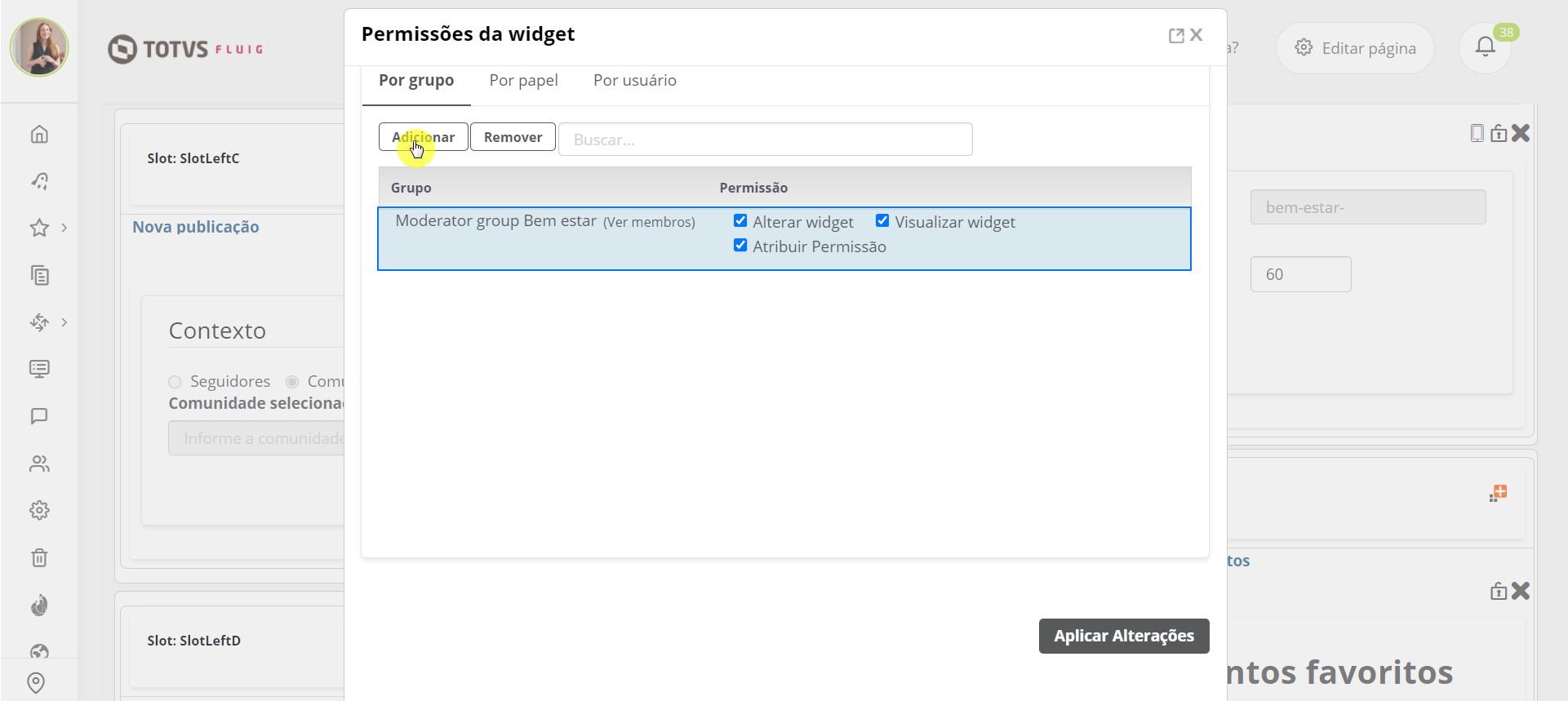Click Aplicar Alterações button
The width and height of the screenshot is (1568, 701).
(1124, 636)
